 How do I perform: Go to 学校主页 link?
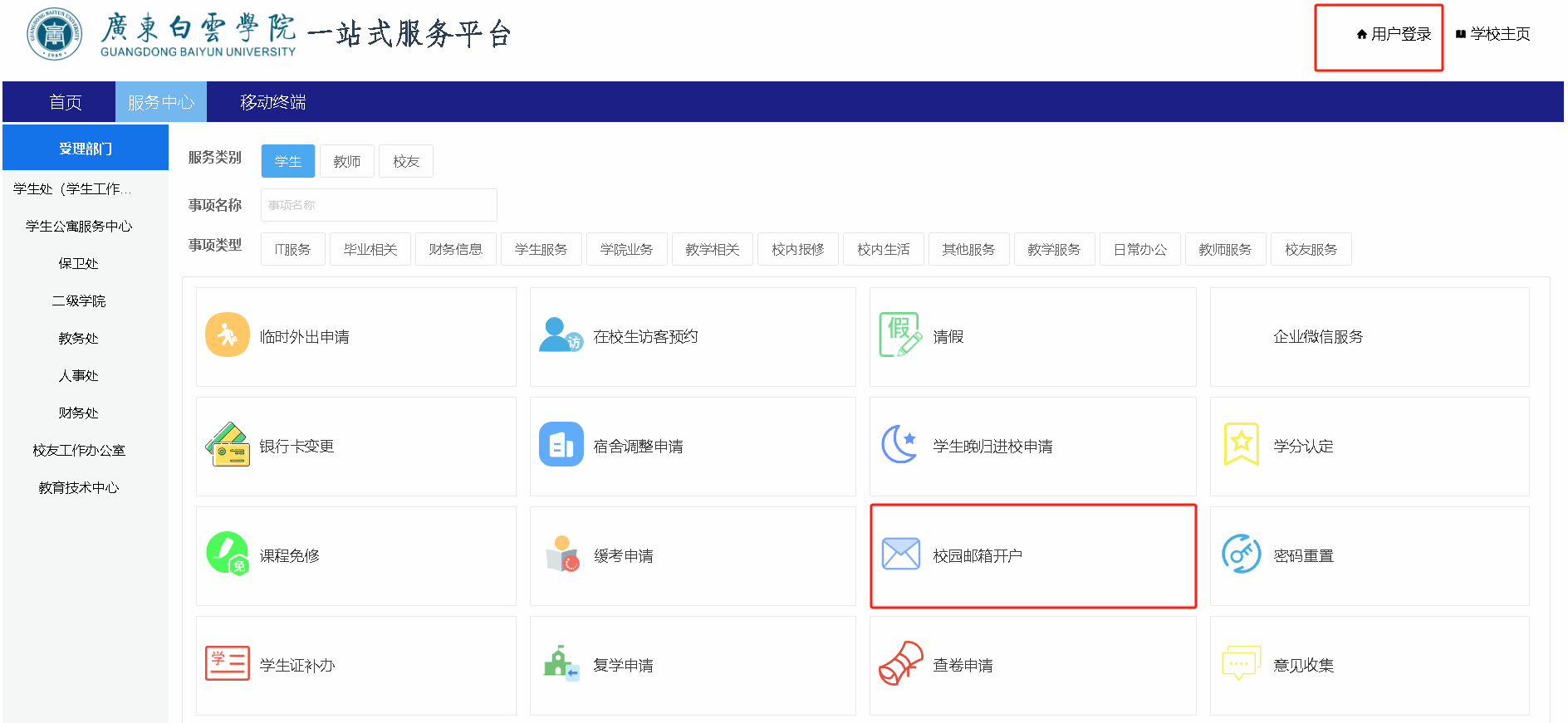[x=1493, y=34]
